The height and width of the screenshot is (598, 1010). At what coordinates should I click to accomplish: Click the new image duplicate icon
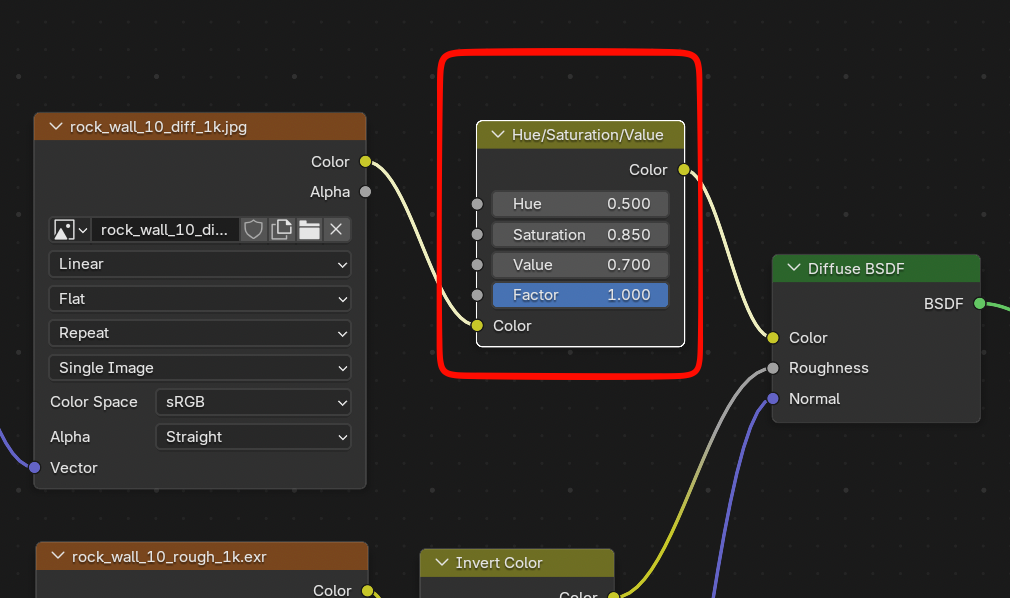click(x=282, y=230)
